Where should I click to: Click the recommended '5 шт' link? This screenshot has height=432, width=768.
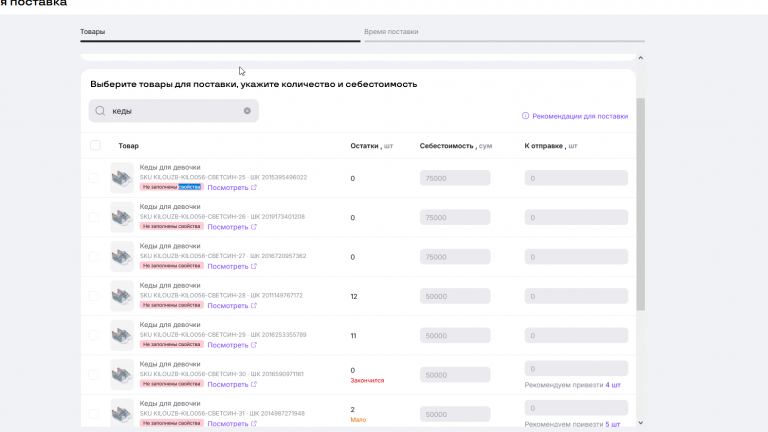(x=613, y=424)
